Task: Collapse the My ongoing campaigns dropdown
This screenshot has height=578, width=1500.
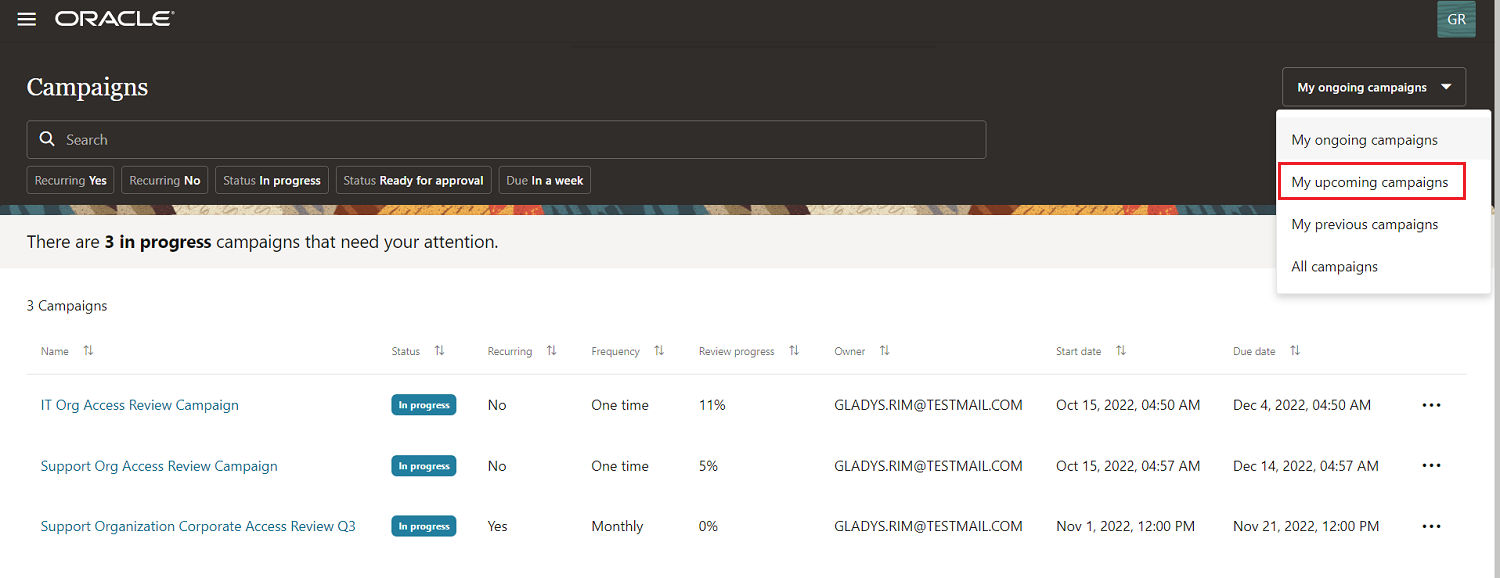Action: coord(1374,87)
